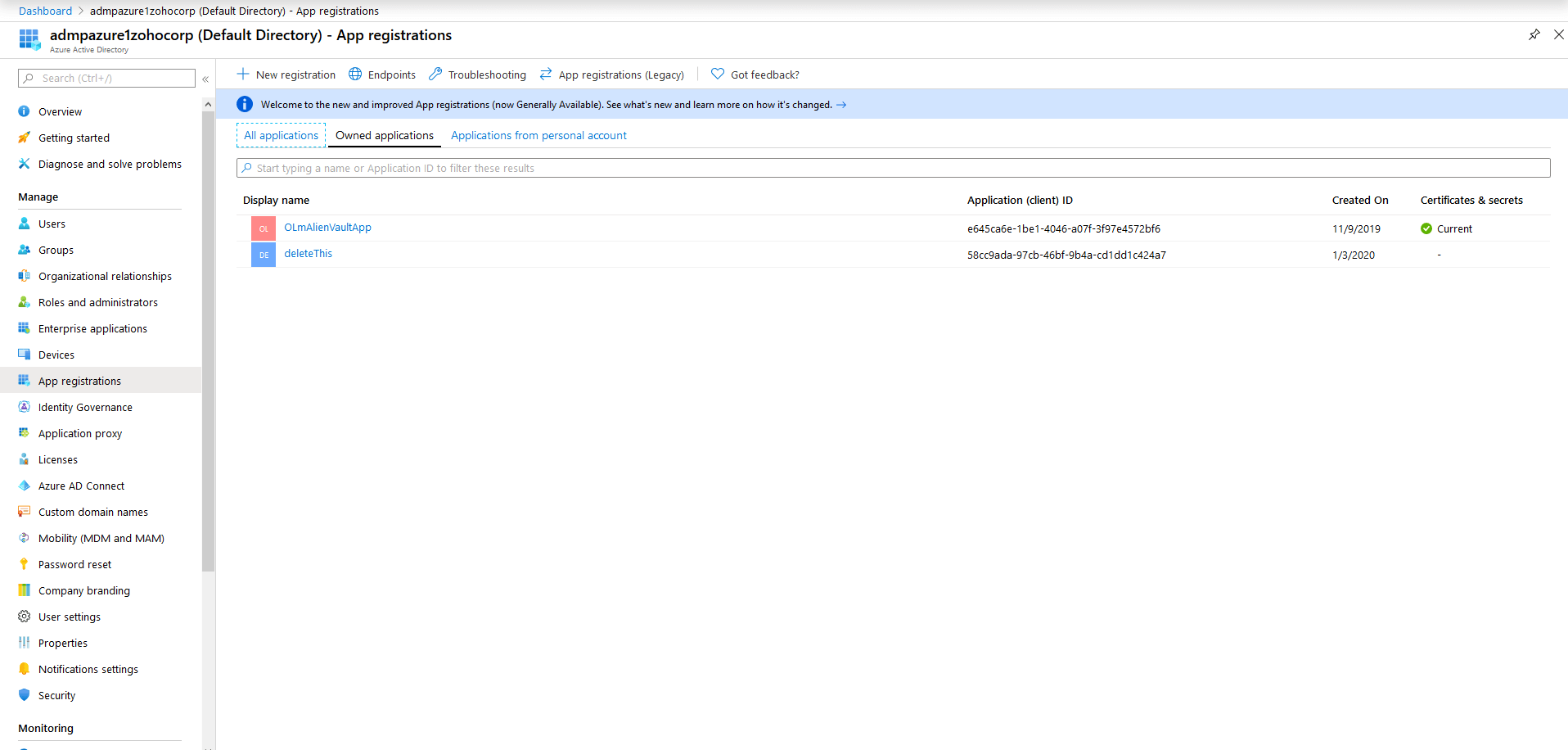Open Applications from personal account tab

point(538,135)
